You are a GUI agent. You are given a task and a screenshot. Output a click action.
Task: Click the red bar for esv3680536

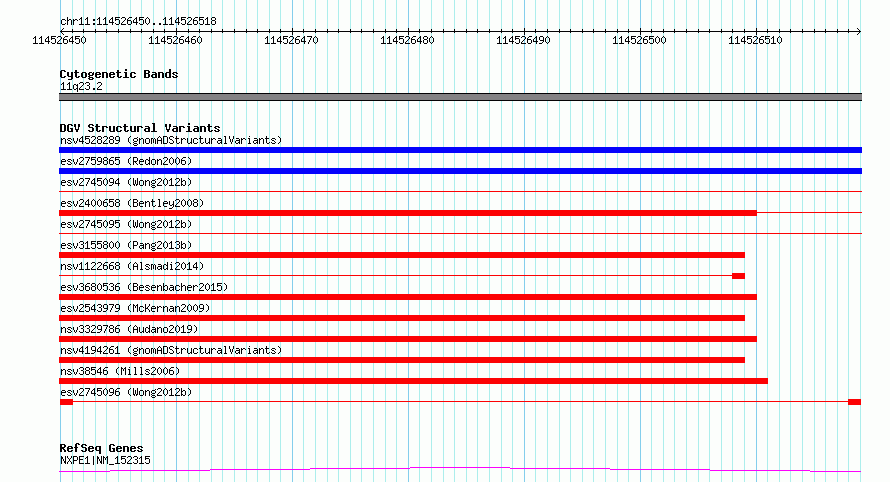(x=408, y=297)
